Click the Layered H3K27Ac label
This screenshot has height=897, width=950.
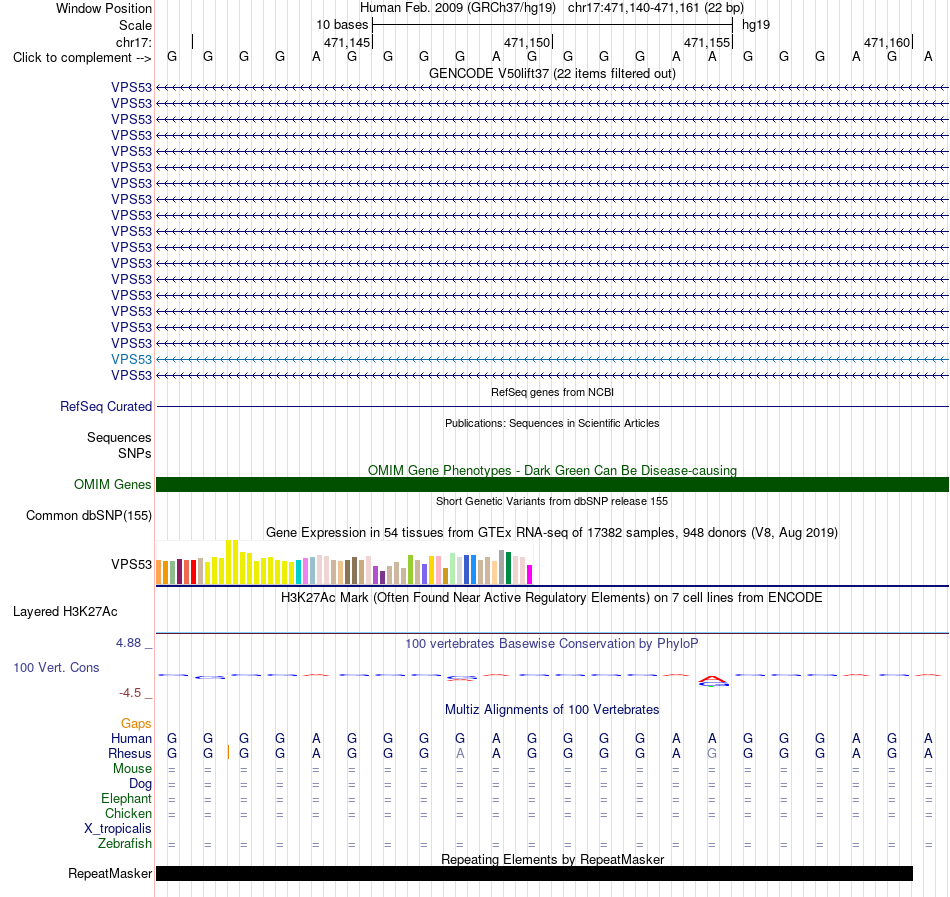click(65, 612)
